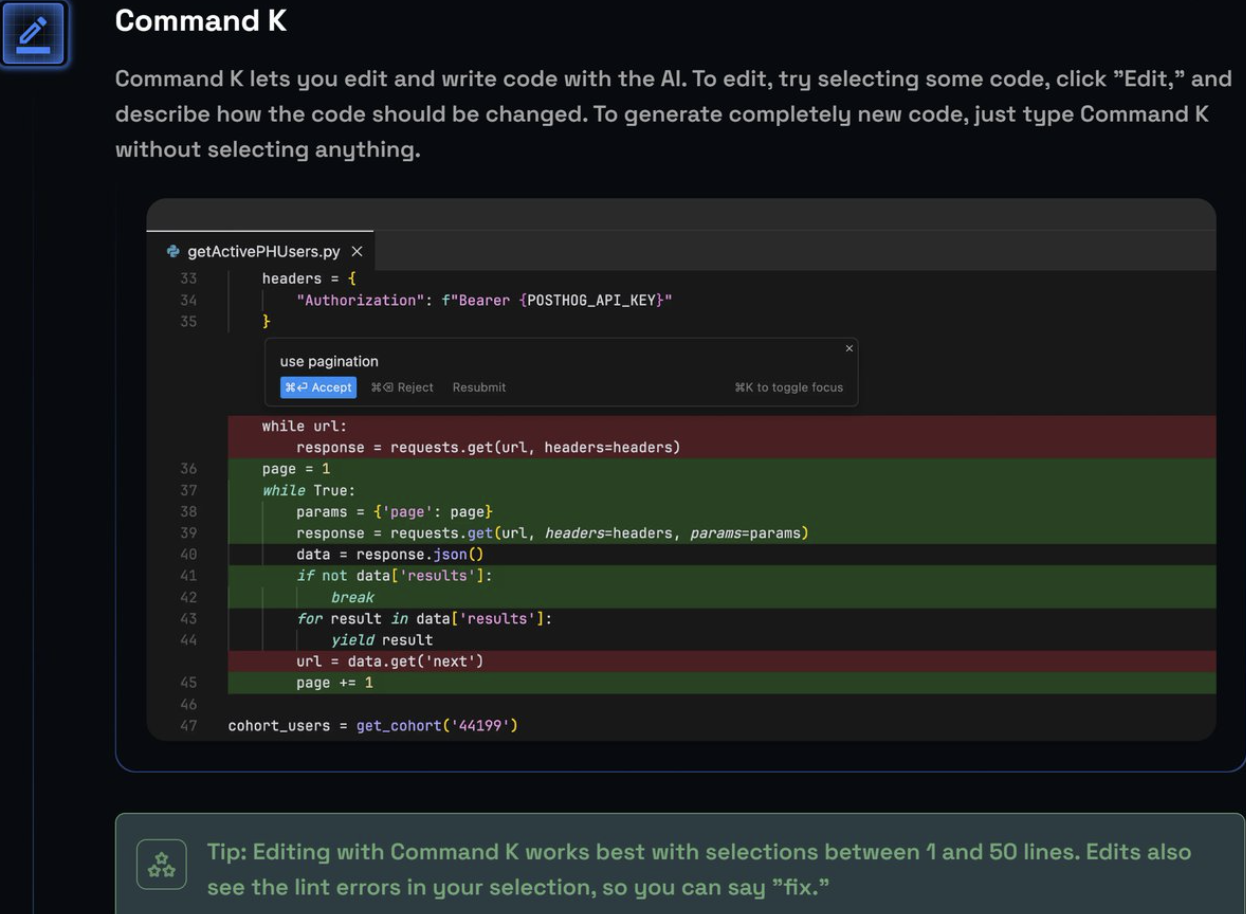Click the Python file icon in the tab
The width and height of the screenshot is (1246, 914).
click(174, 252)
